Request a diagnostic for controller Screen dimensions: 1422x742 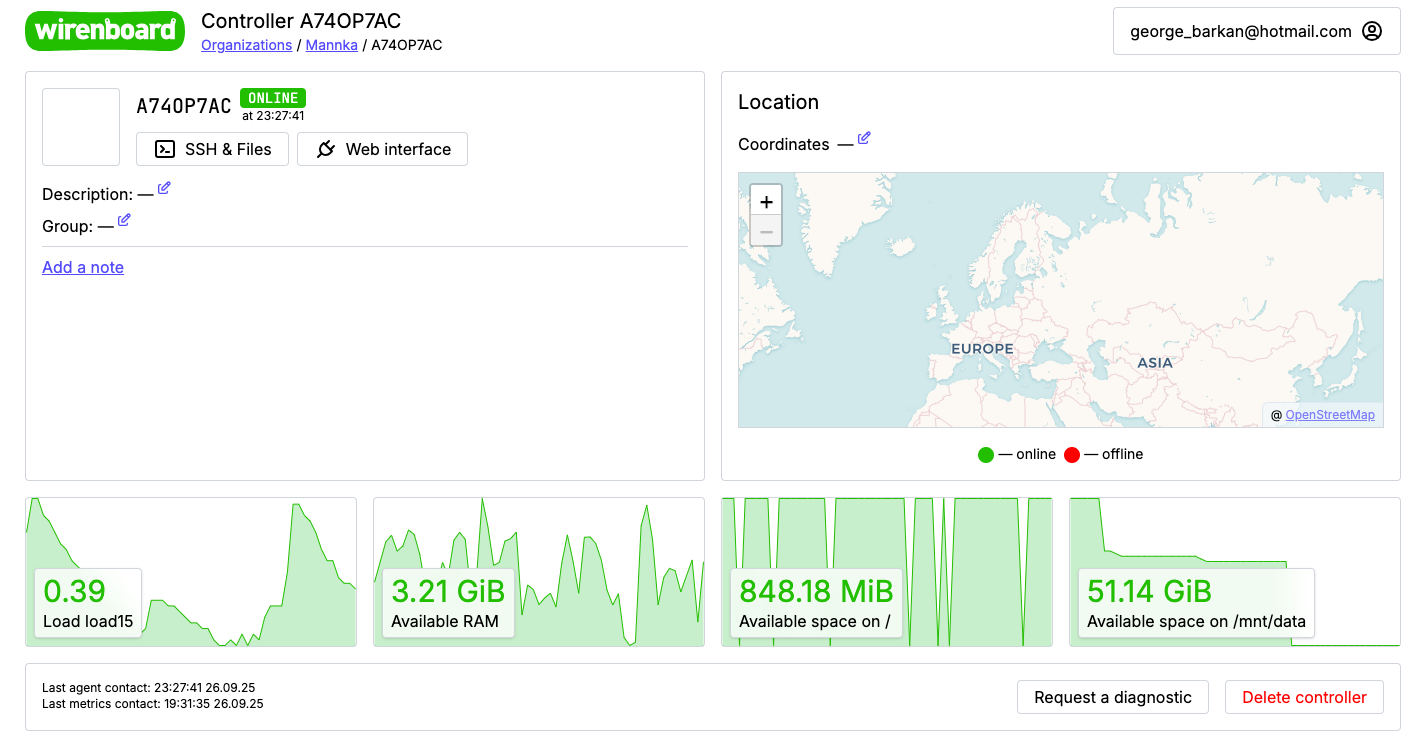tap(1112, 697)
